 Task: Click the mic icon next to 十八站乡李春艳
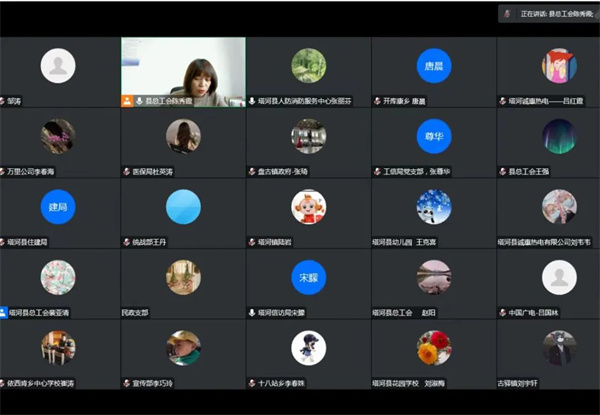pyautogui.click(x=253, y=383)
